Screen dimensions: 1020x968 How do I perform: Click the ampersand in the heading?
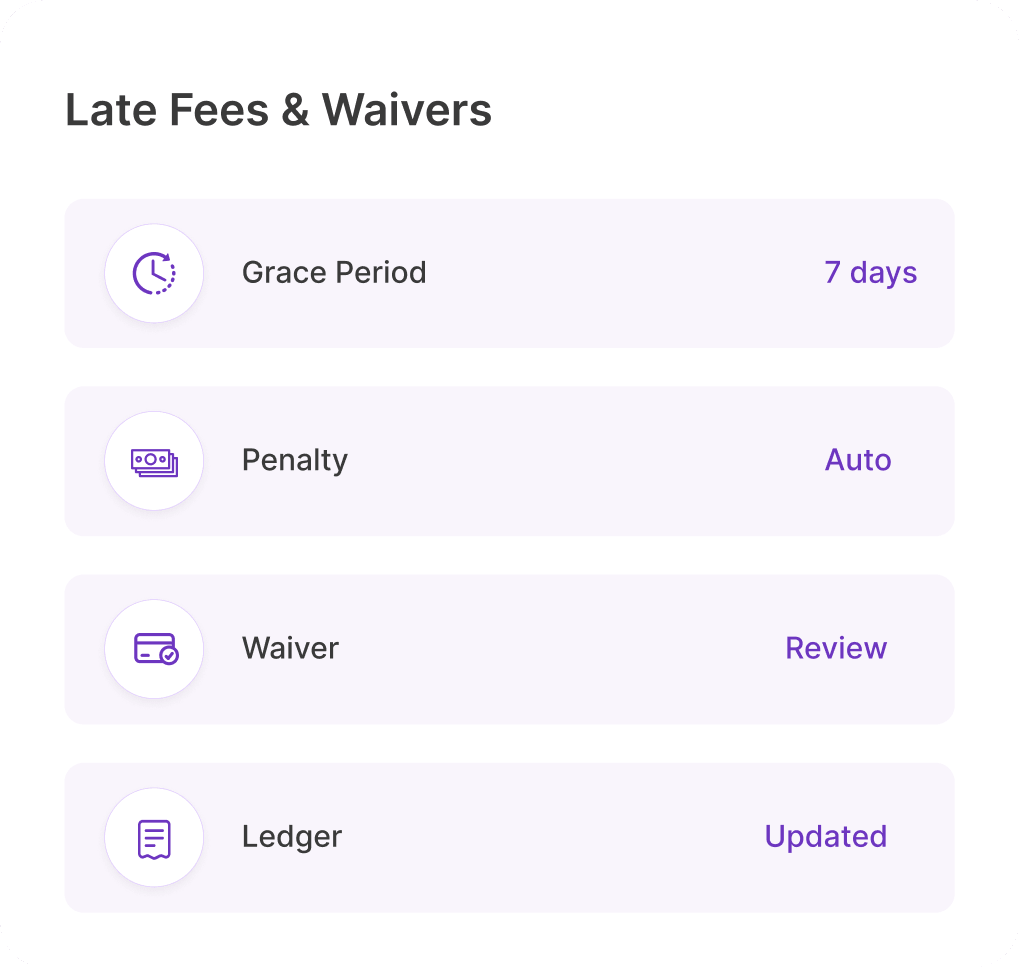(295, 110)
